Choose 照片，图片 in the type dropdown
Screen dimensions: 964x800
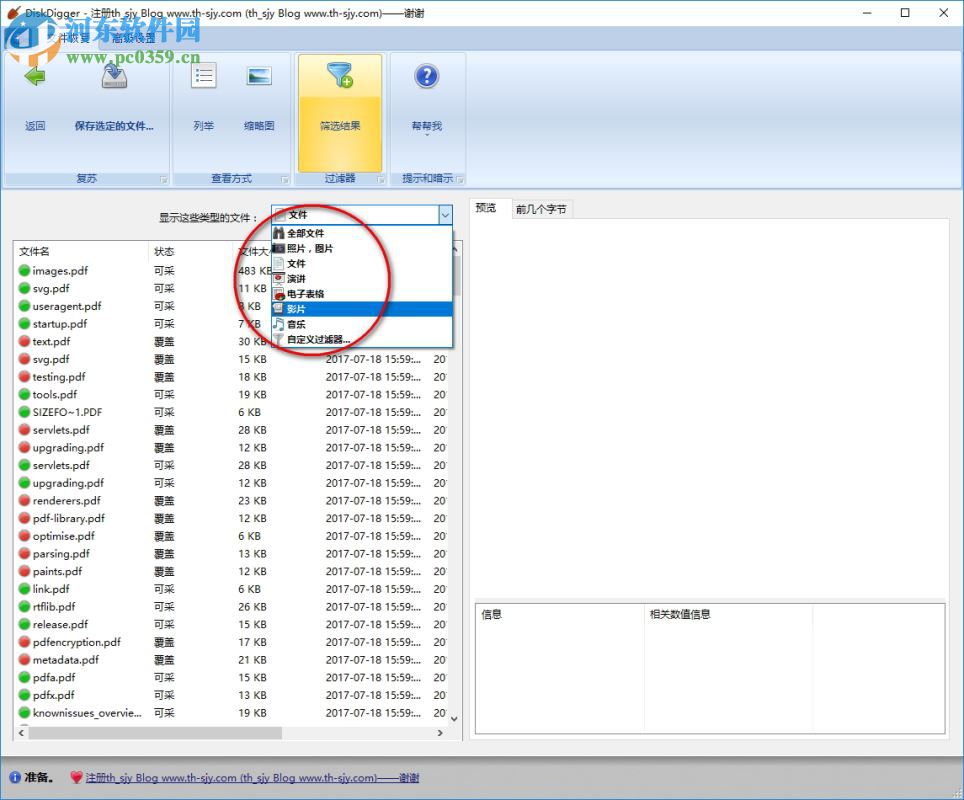pos(362,248)
